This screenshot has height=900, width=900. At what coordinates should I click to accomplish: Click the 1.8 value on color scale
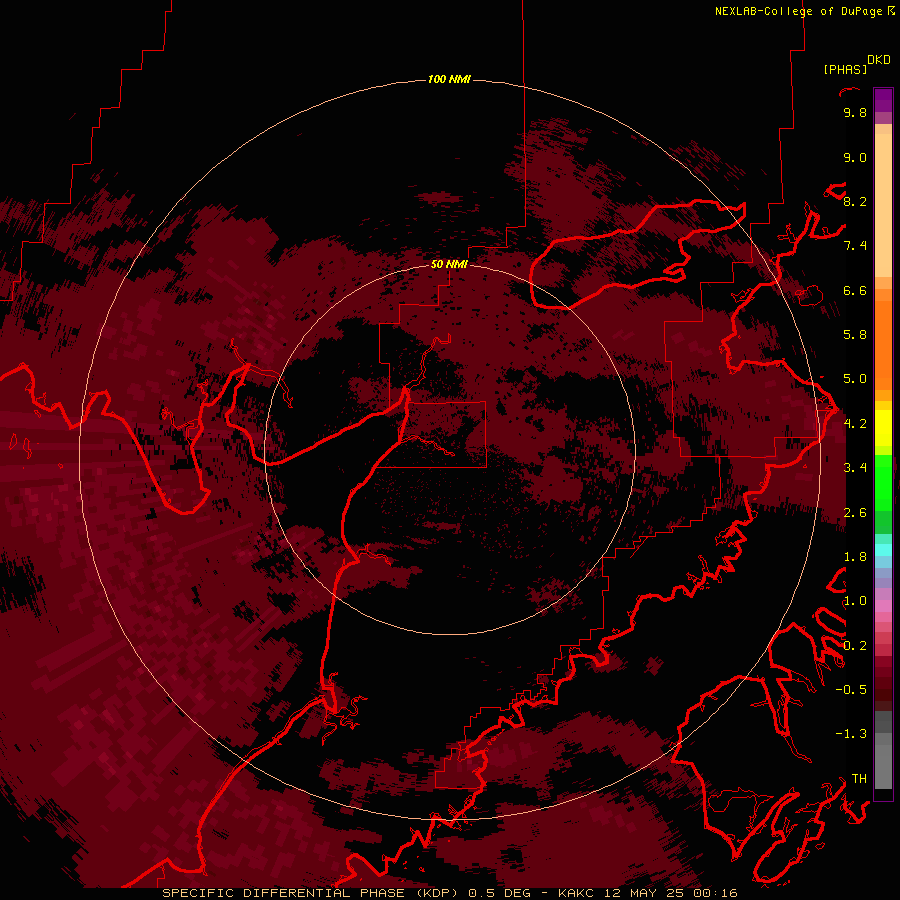(x=855, y=557)
